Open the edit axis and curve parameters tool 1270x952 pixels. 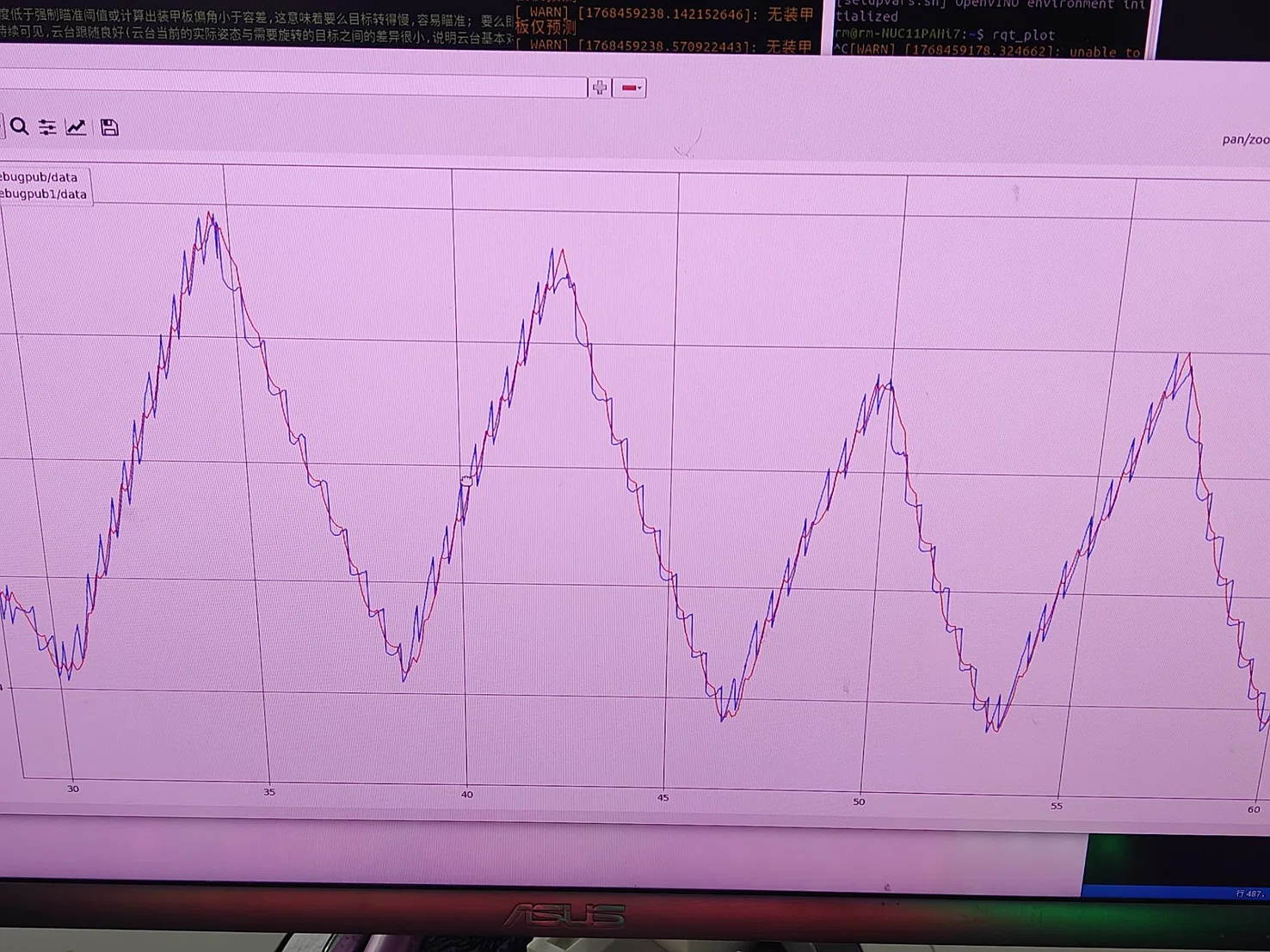tap(77, 127)
